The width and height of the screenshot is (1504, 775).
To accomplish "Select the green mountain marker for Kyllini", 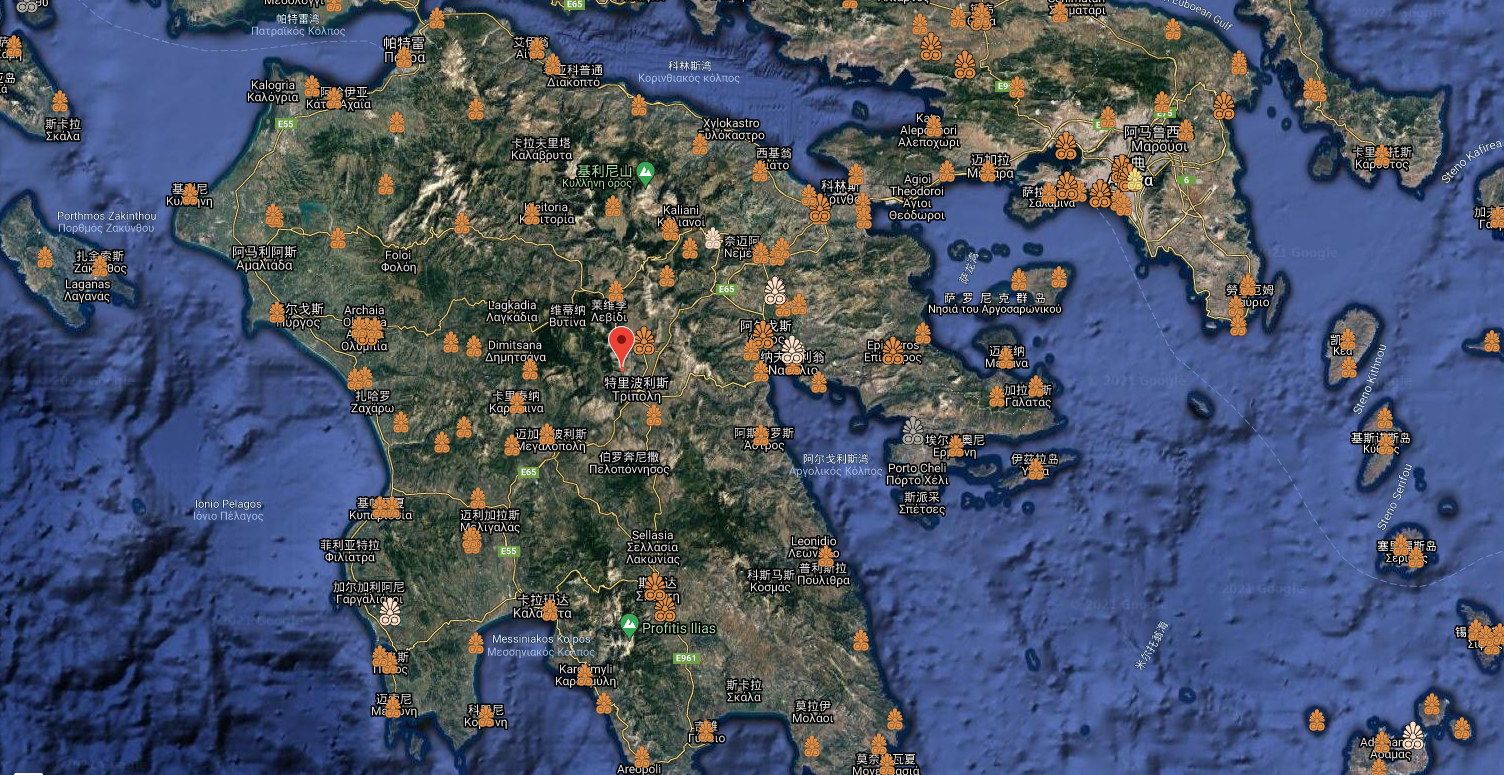I will pos(646,172).
